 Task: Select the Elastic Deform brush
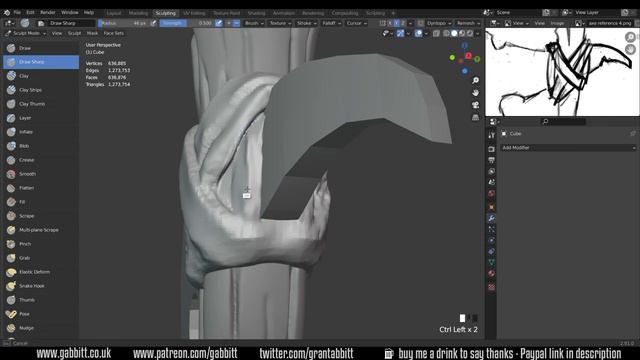click(40, 272)
